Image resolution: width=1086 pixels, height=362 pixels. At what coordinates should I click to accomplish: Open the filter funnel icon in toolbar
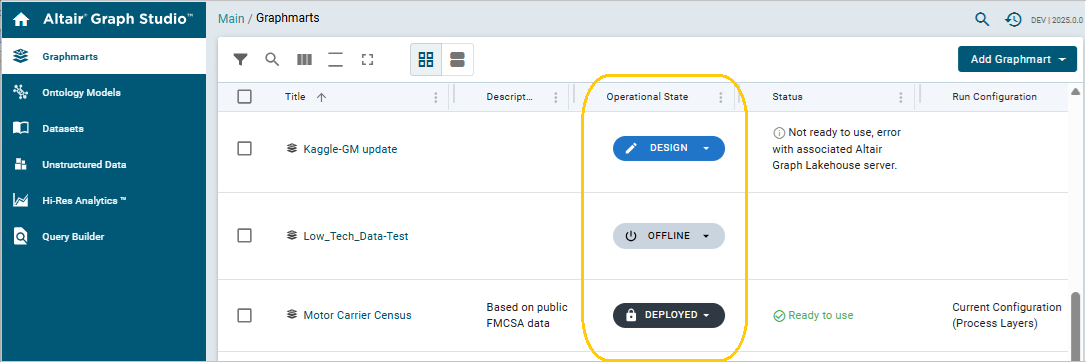[x=240, y=60]
